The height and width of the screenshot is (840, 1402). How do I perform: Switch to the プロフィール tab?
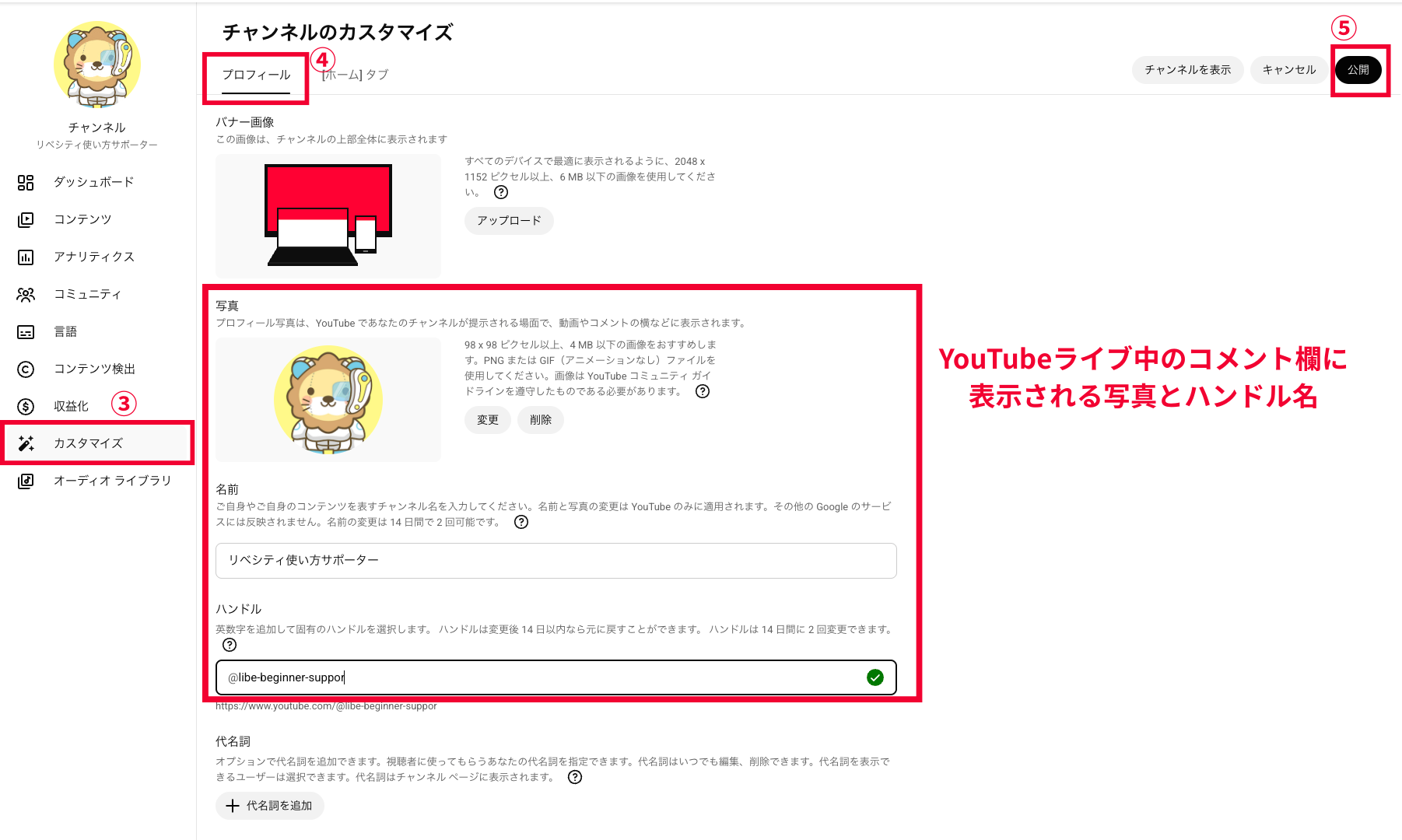pyautogui.click(x=256, y=75)
